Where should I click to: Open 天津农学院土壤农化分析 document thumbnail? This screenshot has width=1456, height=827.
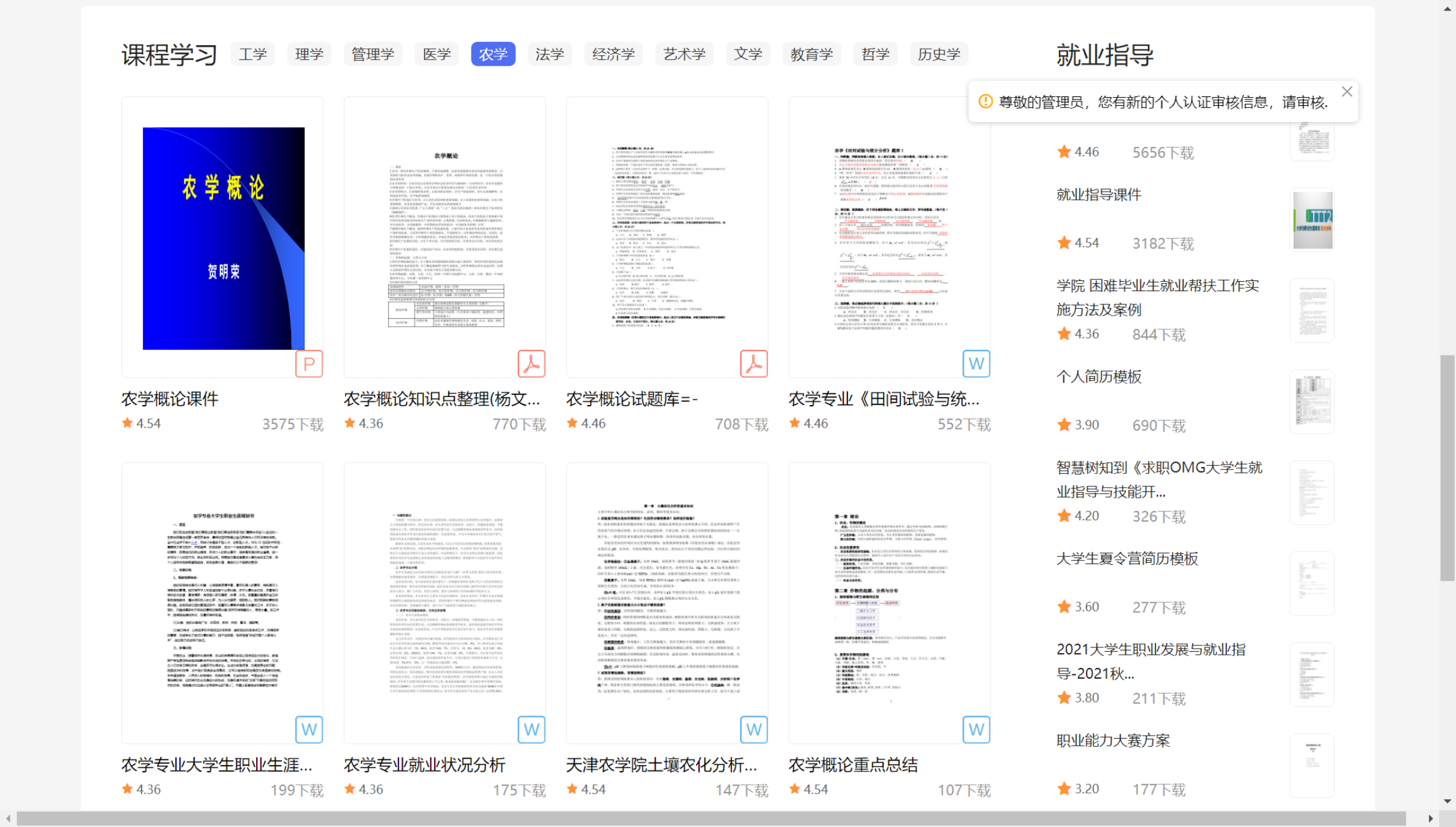coord(667,603)
